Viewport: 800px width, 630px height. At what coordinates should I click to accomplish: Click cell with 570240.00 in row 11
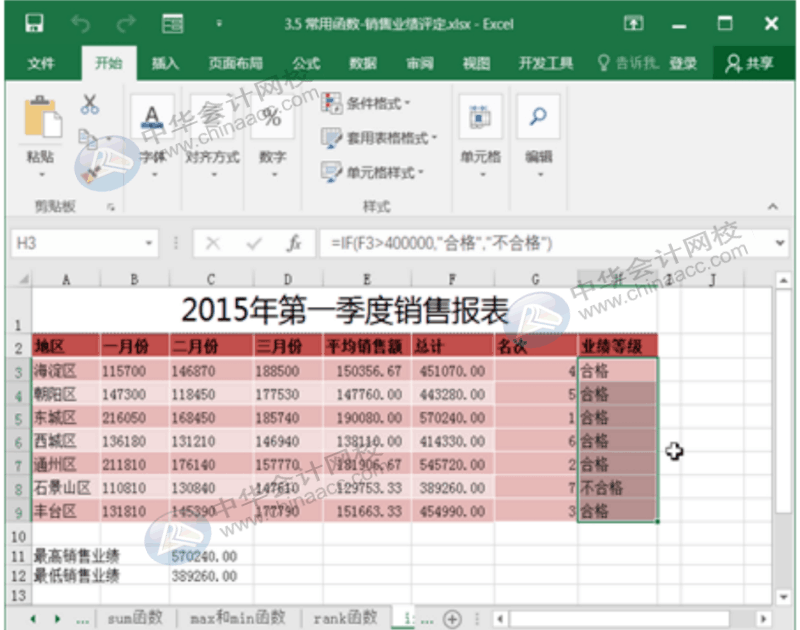tap(211, 556)
